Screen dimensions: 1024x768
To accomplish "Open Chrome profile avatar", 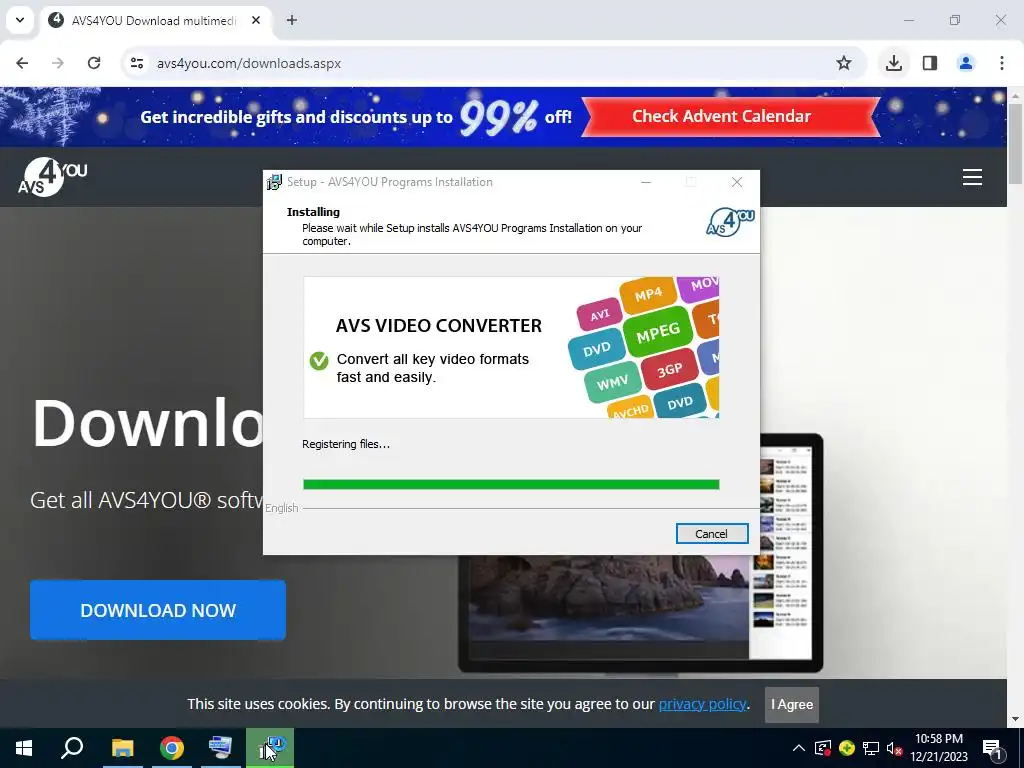I will pyautogui.click(x=966, y=63).
